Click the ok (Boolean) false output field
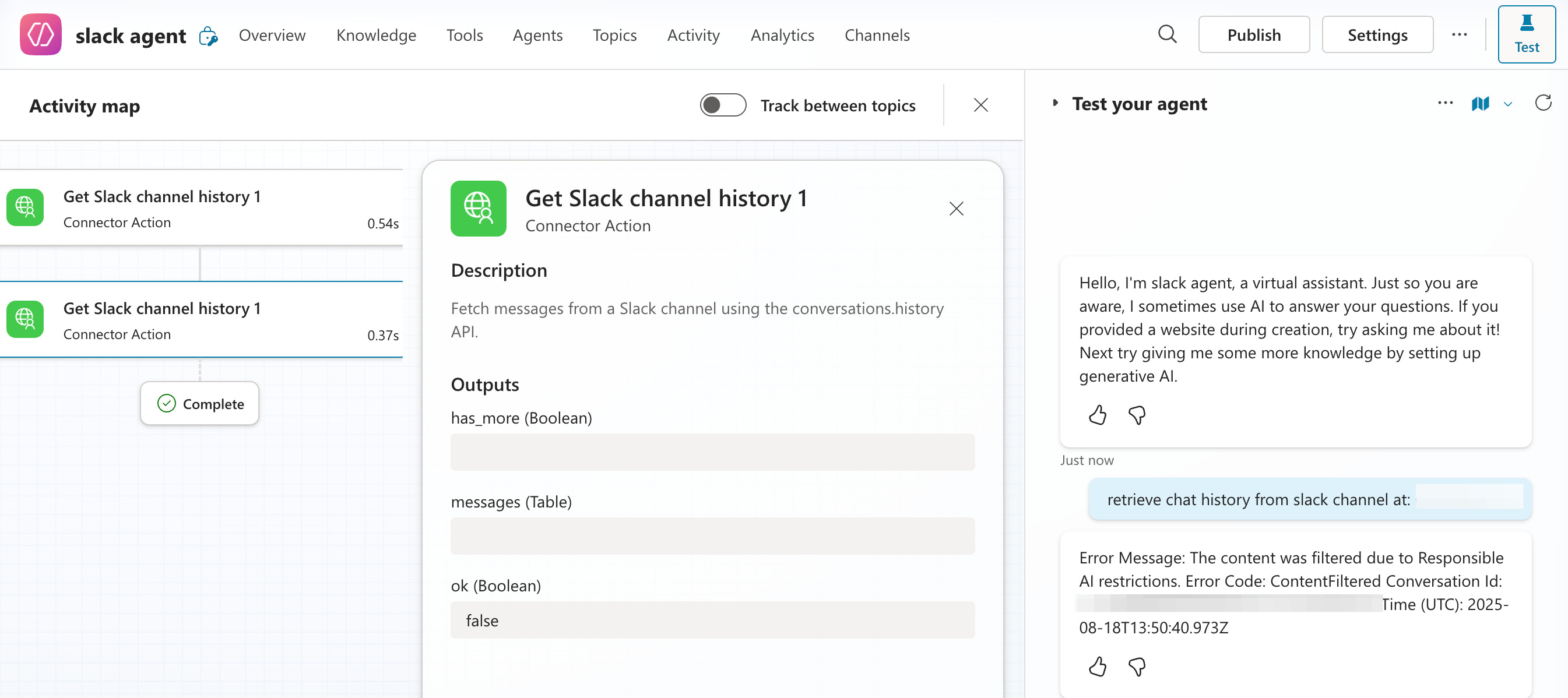Viewport: 1568px width, 698px height. click(712, 620)
